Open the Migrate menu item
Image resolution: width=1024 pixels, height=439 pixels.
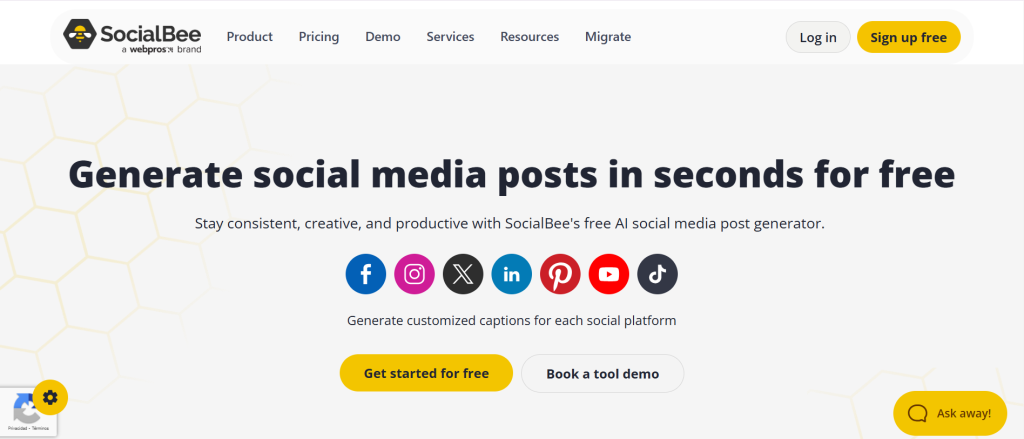pyautogui.click(x=608, y=37)
